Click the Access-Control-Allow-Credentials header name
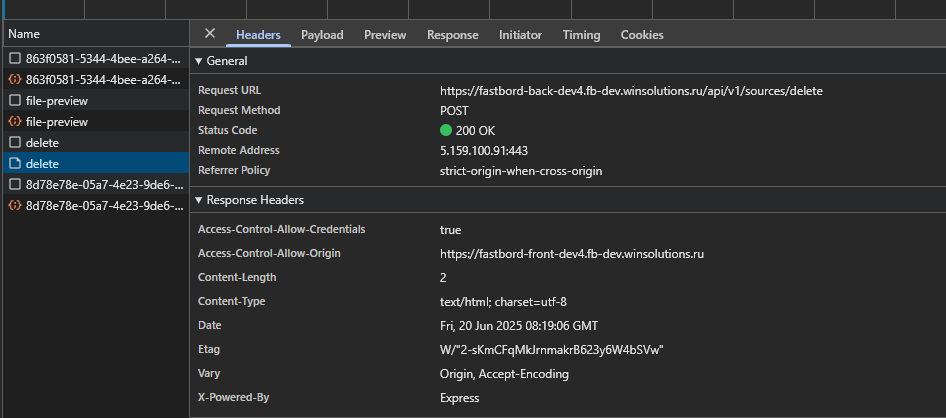 tap(281, 229)
